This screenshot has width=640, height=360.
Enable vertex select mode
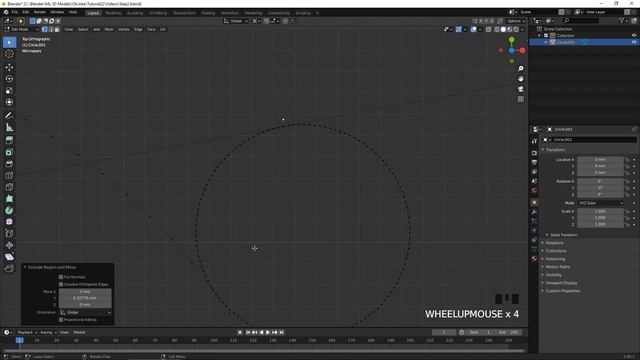click(44, 29)
